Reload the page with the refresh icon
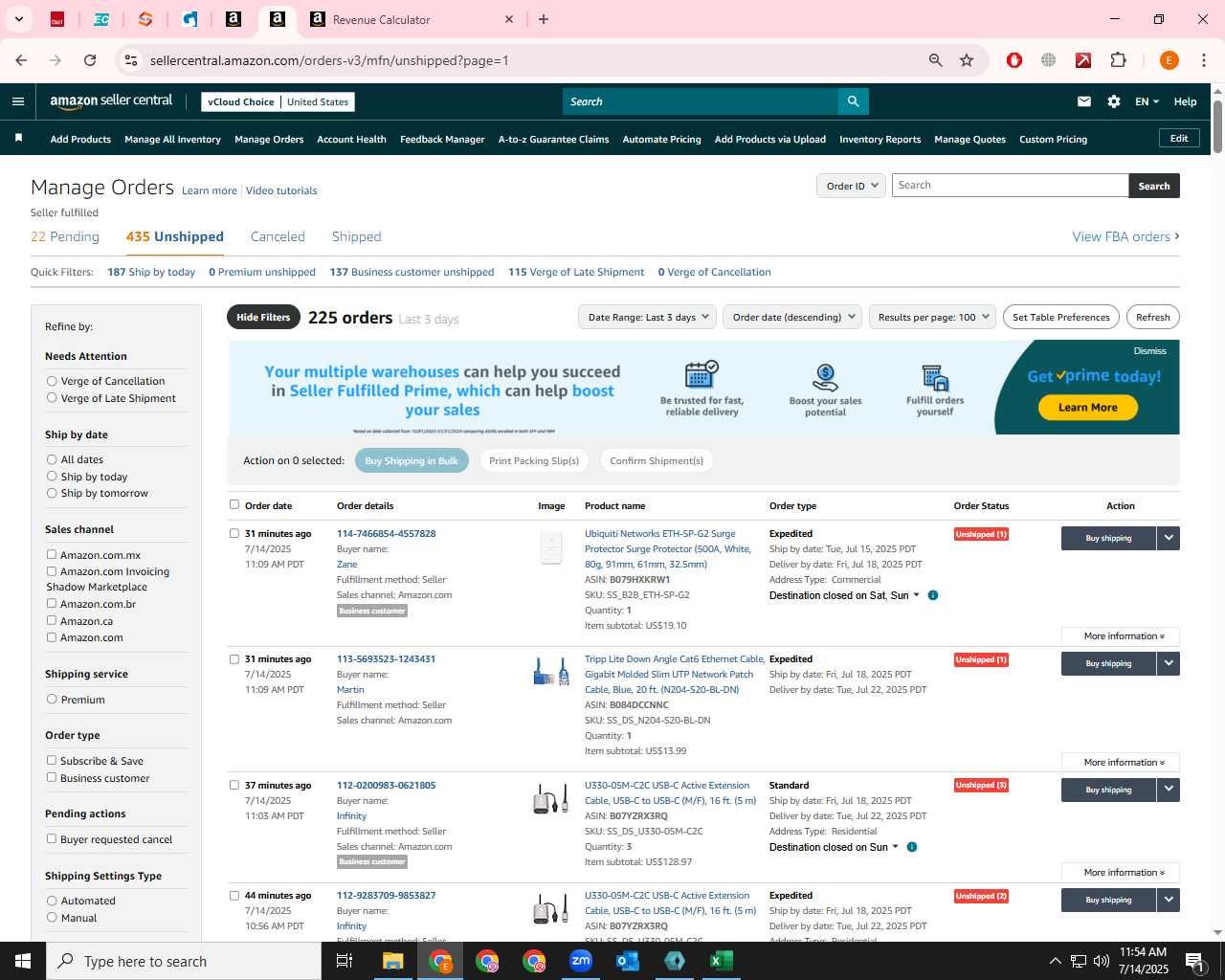This screenshot has height=980, width=1225. click(x=90, y=60)
